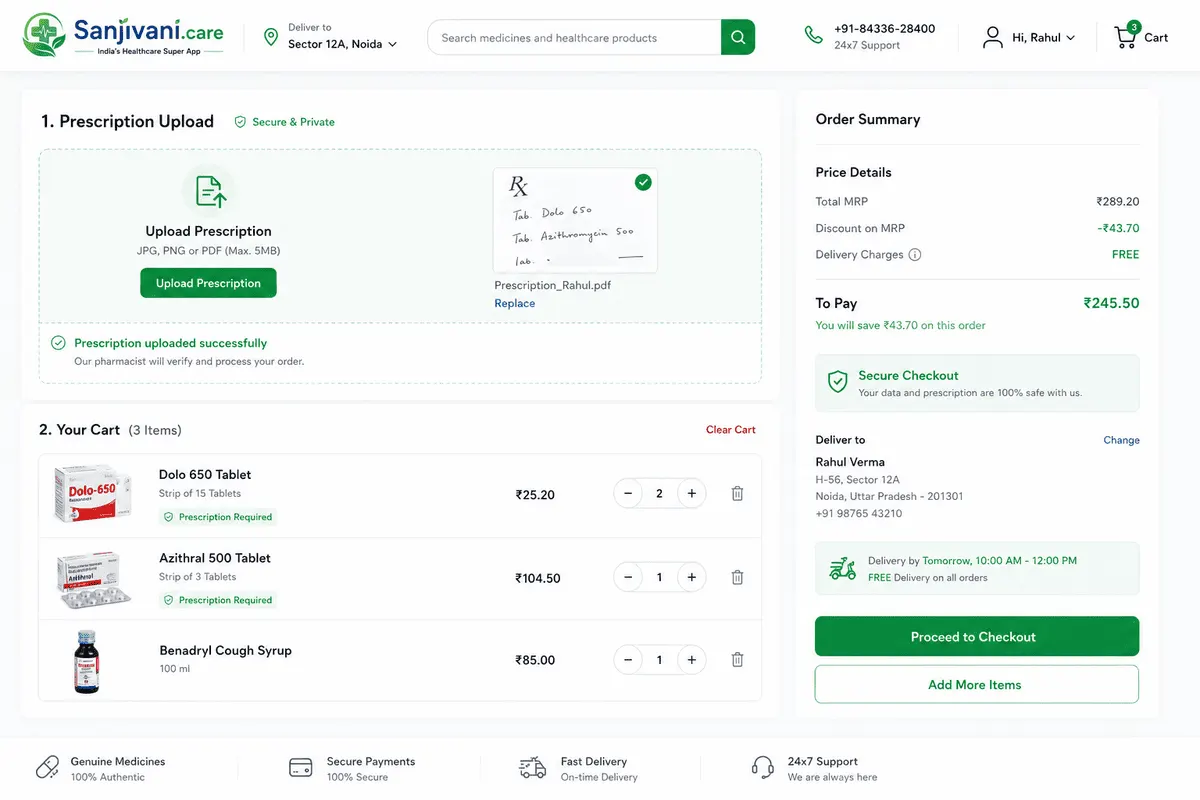The image size is (1200, 800).
Task: Click Proceed to Checkout
Action: click(x=977, y=636)
